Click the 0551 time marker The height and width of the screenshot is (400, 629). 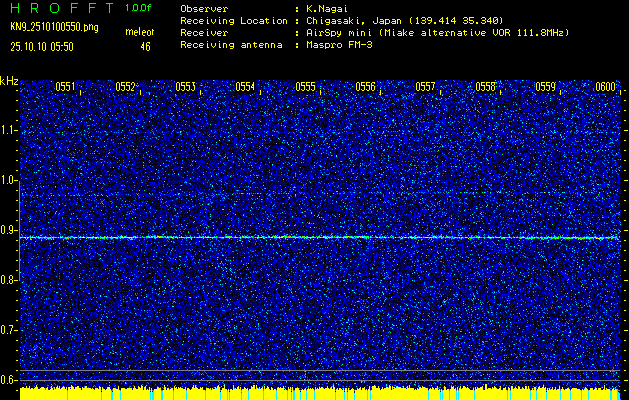click(x=65, y=87)
